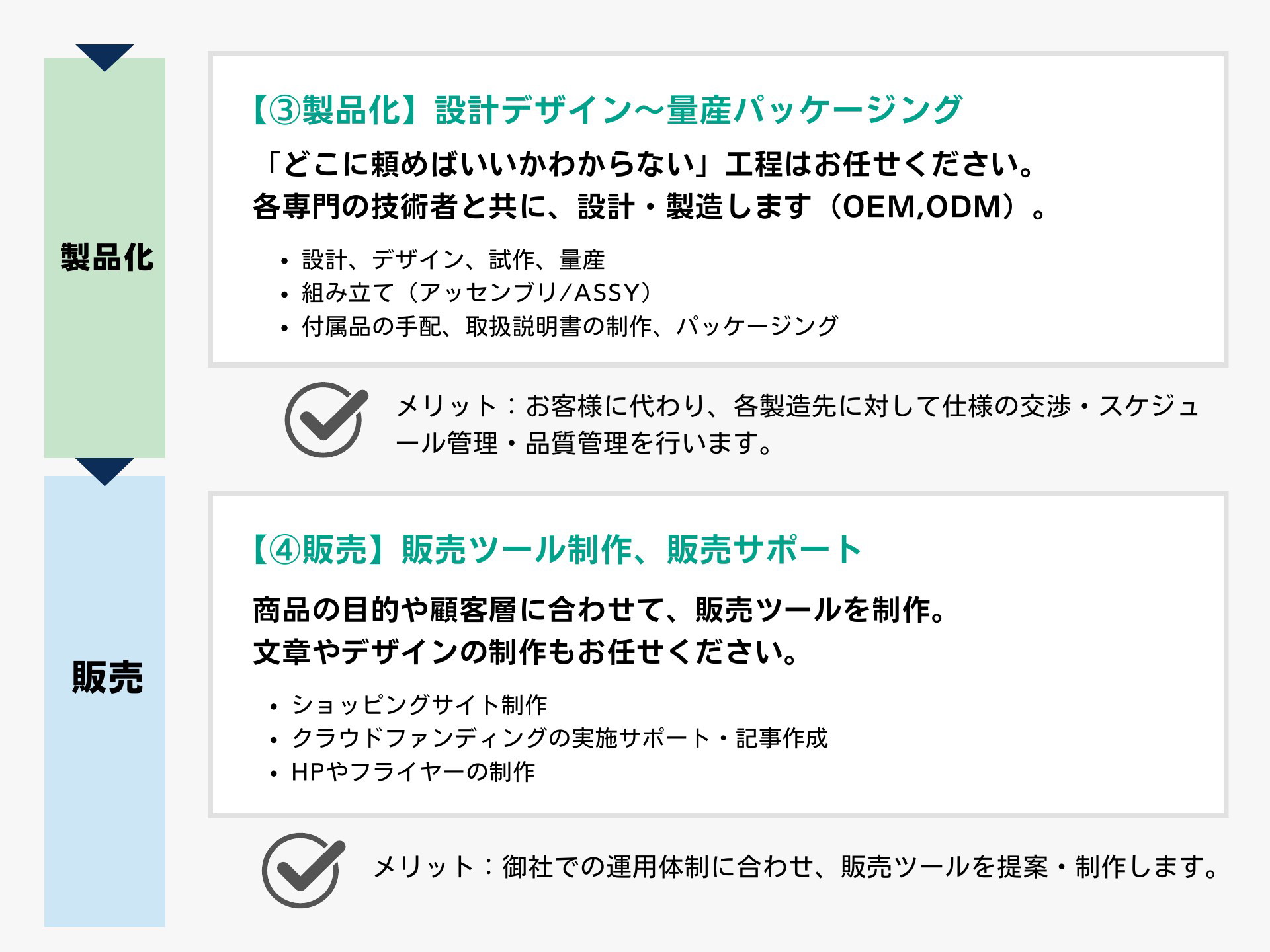
Task: Click merit text about 御社での運用体制
Action: (795, 867)
